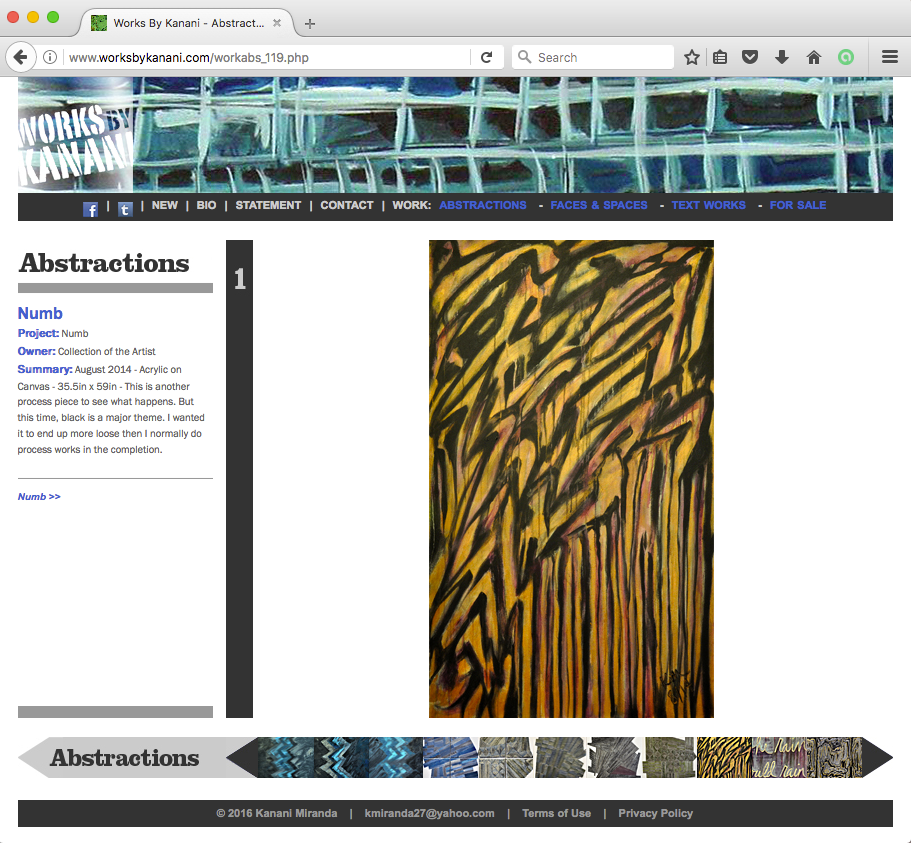
Task: Reload the page with the refresh icon
Action: 487,58
